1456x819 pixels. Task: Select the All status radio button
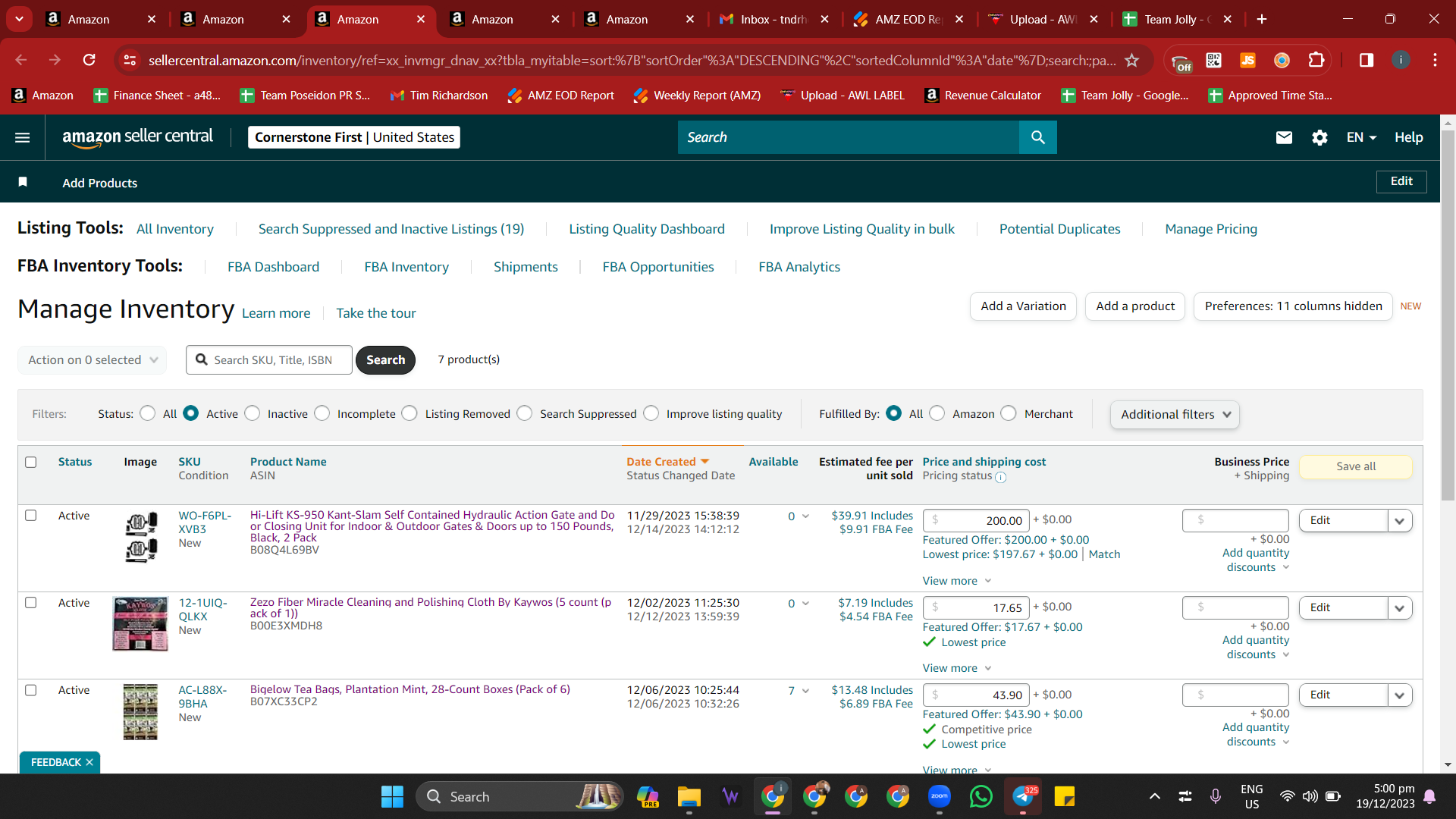coord(148,413)
